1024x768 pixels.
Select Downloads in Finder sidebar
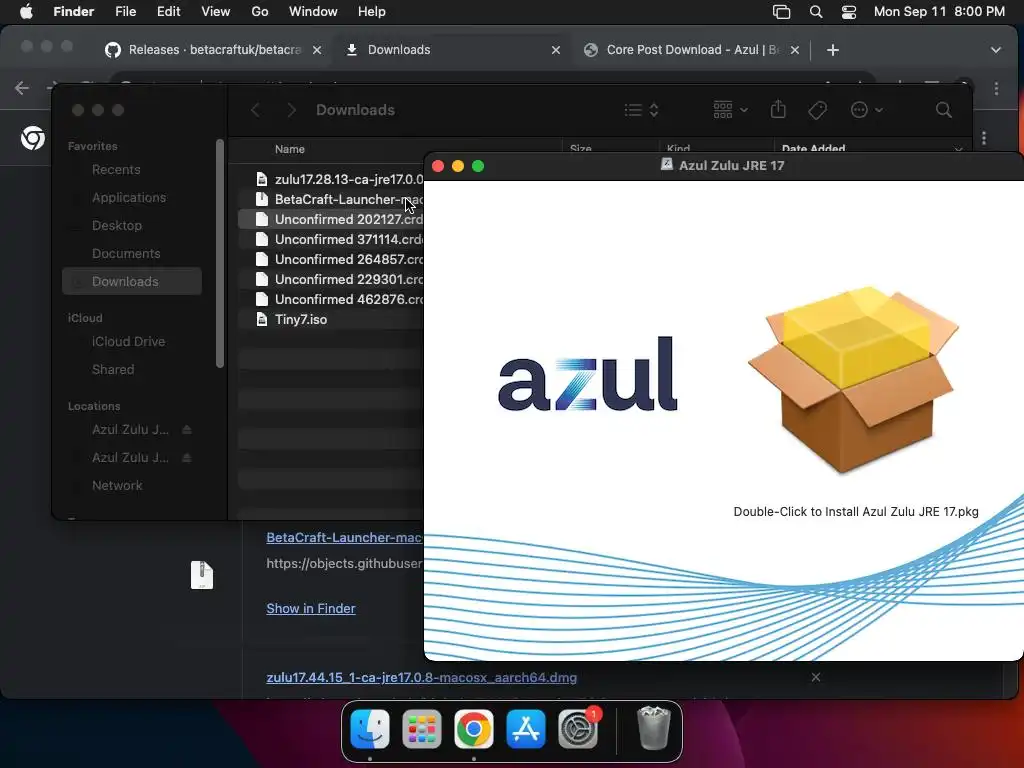click(132, 281)
